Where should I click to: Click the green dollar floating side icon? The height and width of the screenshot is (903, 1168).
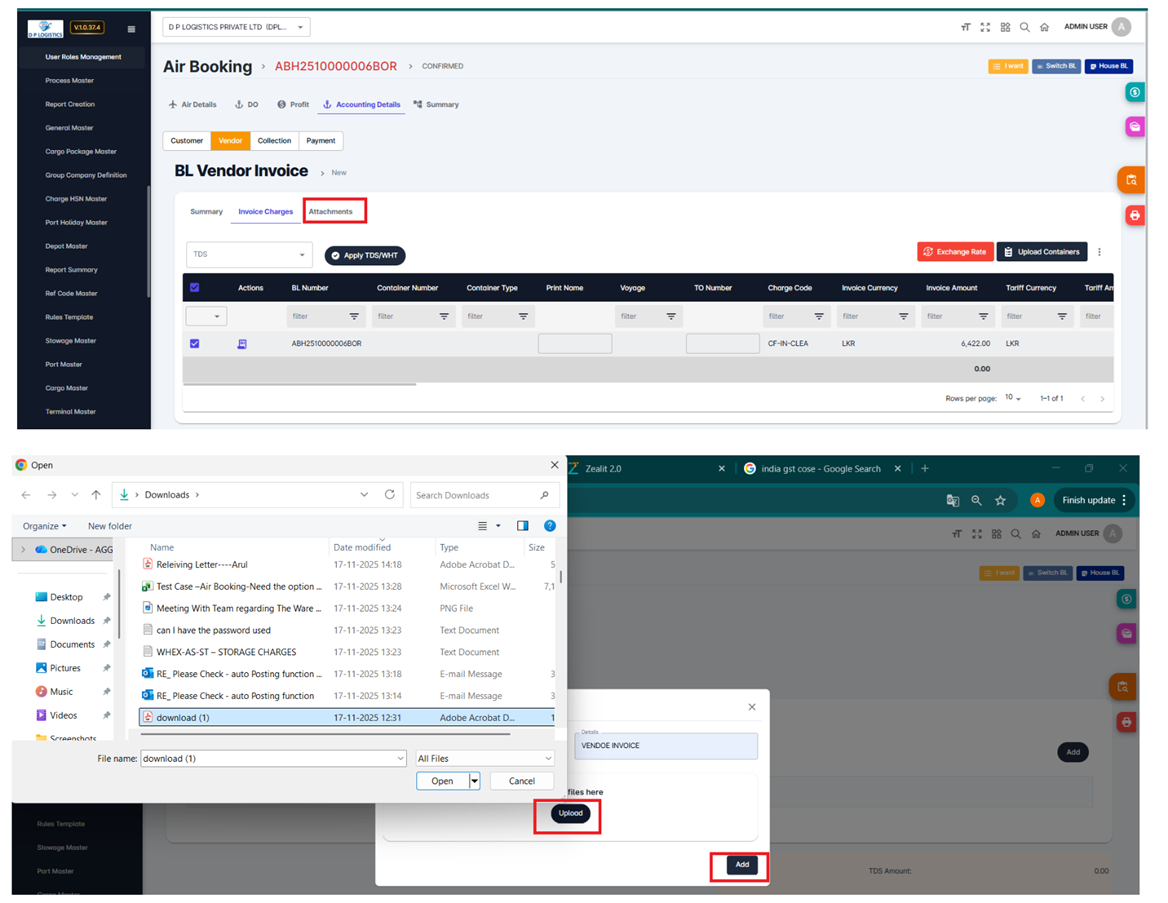pyautogui.click(x=1134, y=92)
